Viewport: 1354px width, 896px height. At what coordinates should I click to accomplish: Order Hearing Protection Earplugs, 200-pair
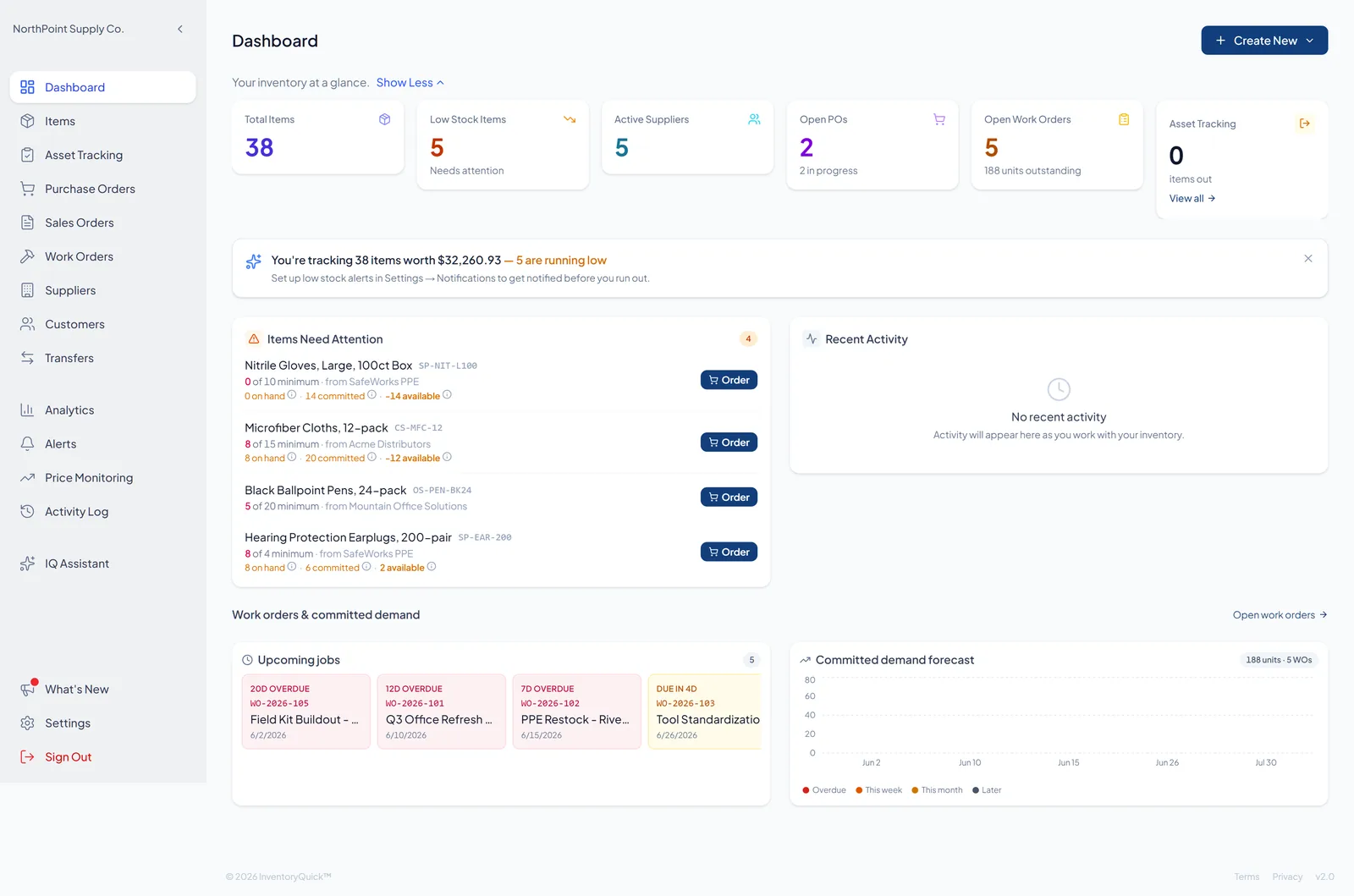point(729,552)
